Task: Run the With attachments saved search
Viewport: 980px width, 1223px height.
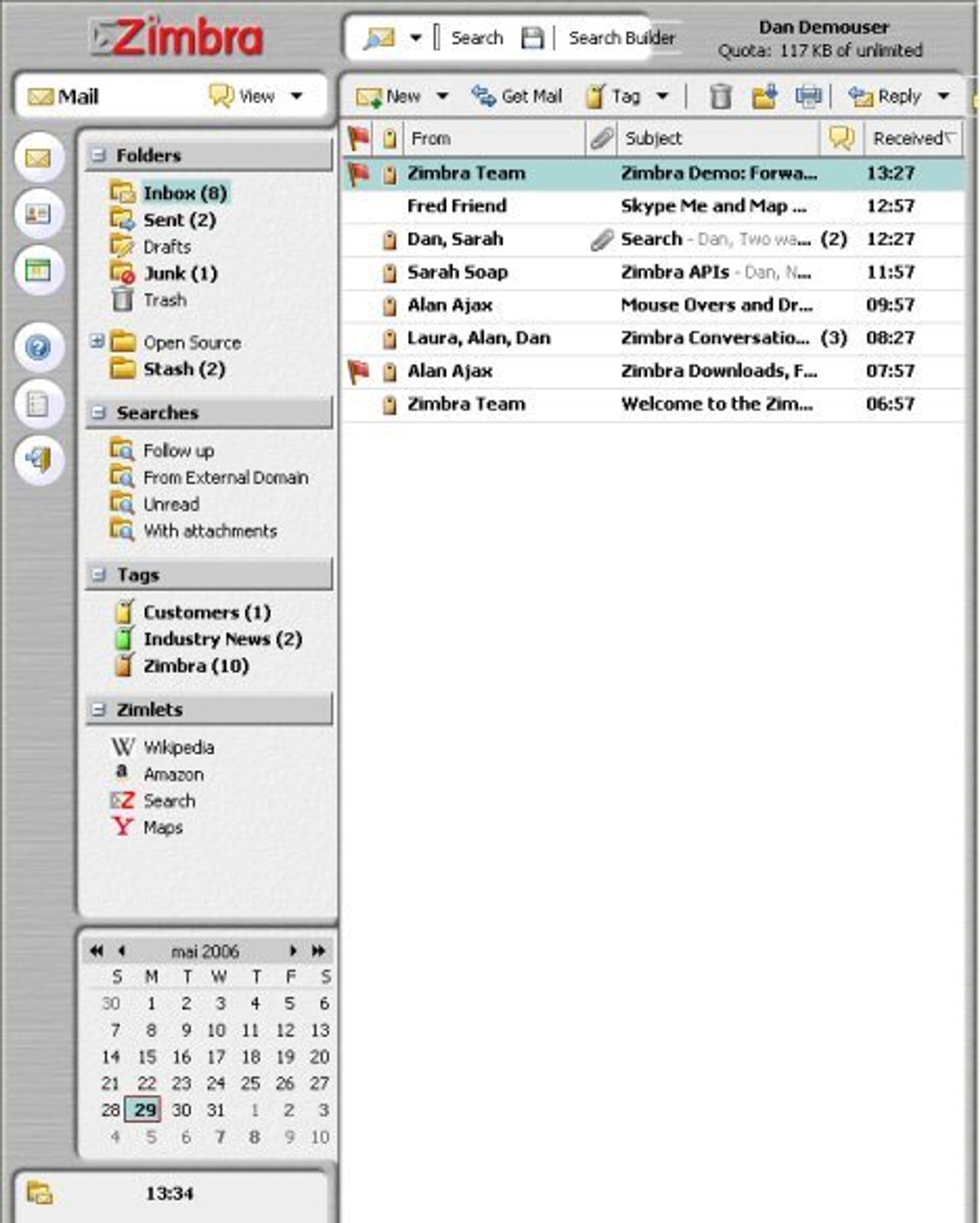Action: click(194, 530)
